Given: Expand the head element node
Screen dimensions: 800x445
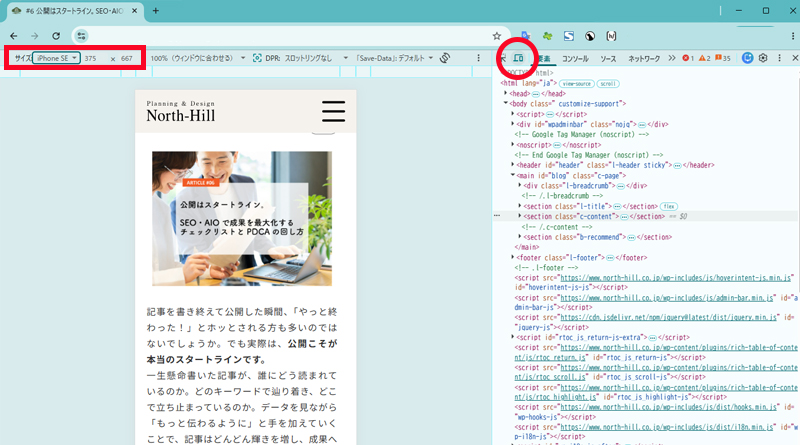Looking at the screenshot, I should [x=506, y=93].
